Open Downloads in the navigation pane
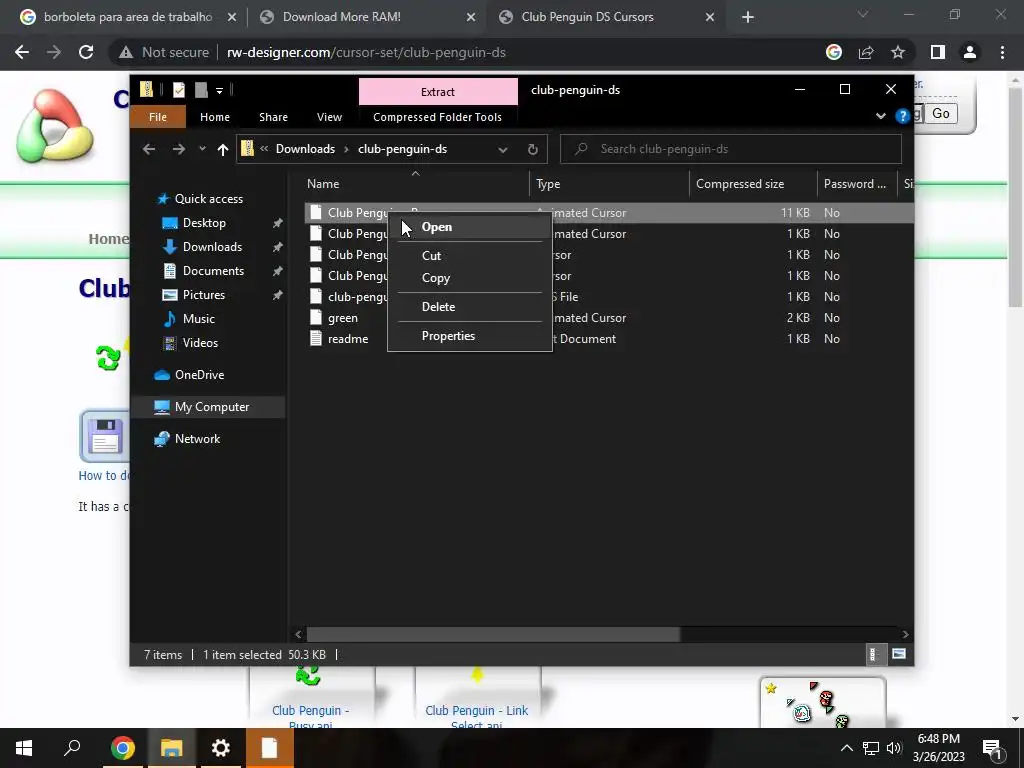 click(x=212, y=247)
